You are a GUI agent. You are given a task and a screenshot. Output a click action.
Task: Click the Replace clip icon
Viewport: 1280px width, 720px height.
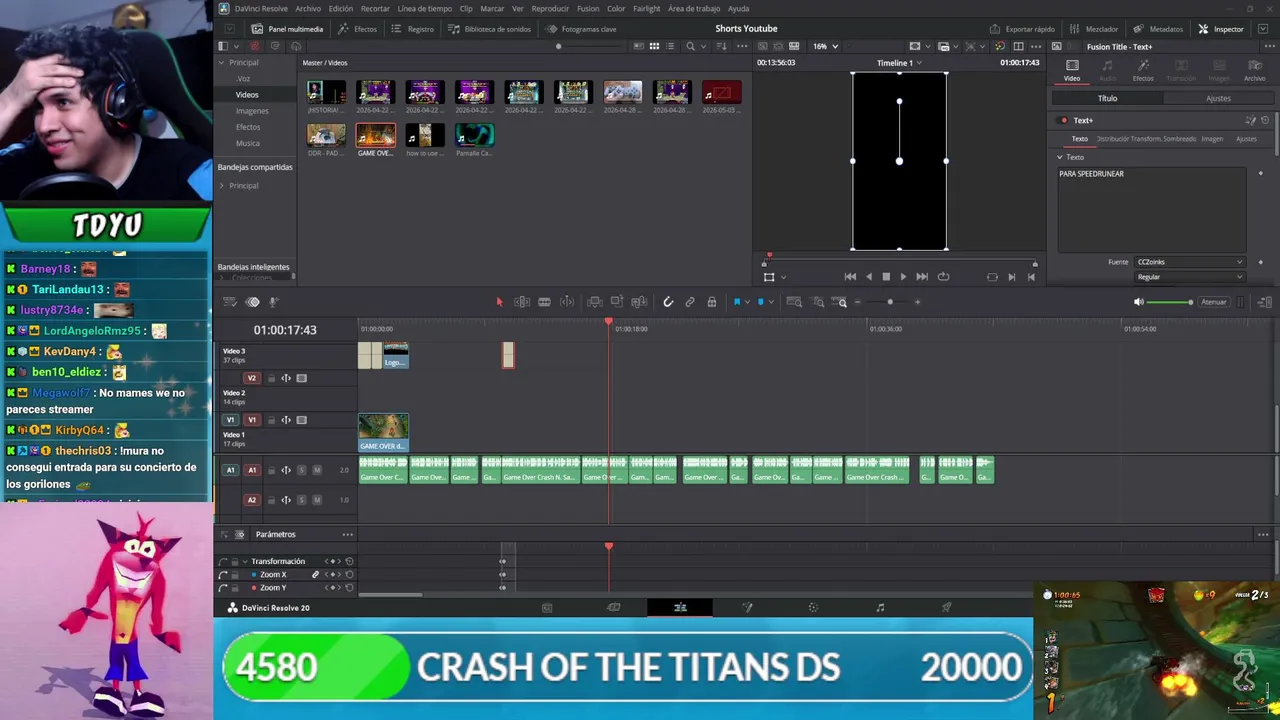point(640,302)
